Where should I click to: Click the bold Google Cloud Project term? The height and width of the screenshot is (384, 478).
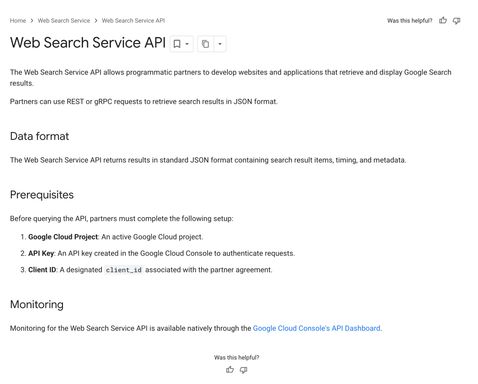63,237
